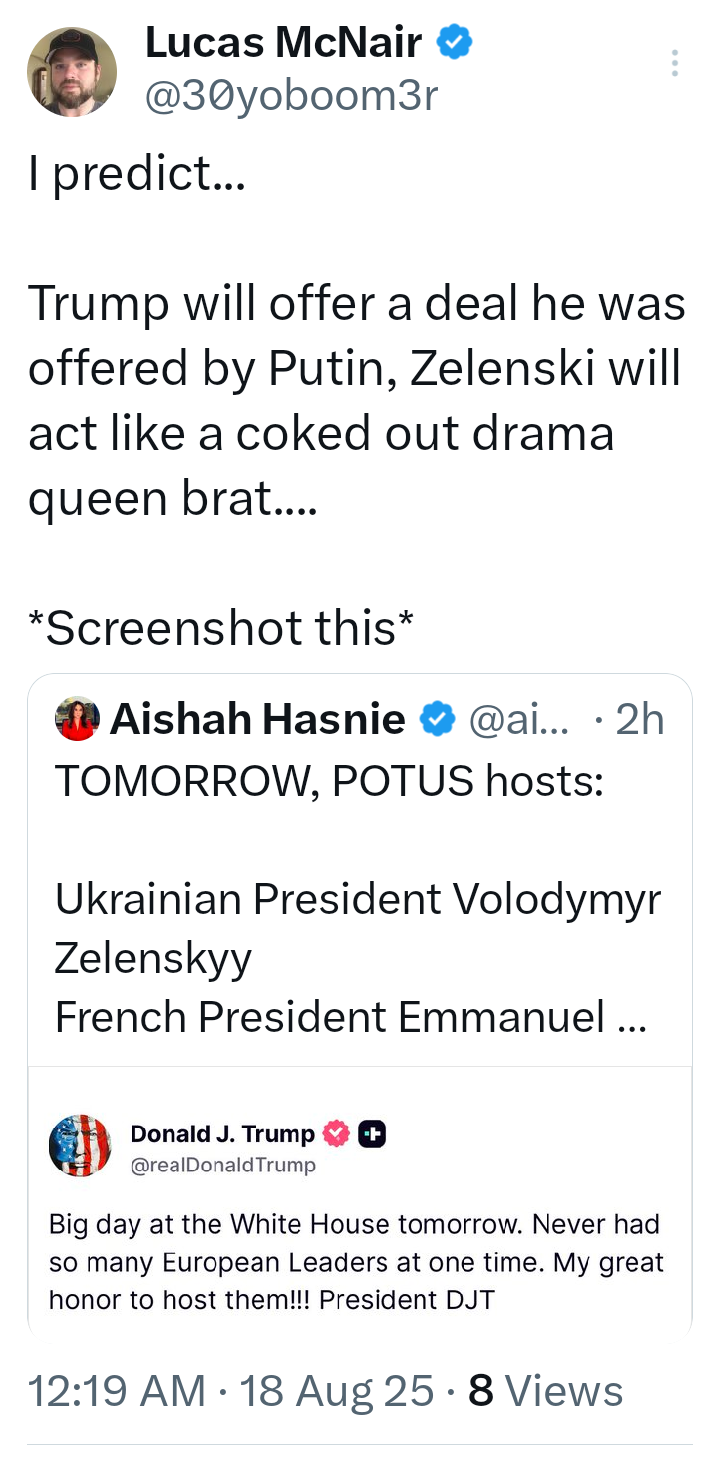Click the Lucas McNair display name

283,43
